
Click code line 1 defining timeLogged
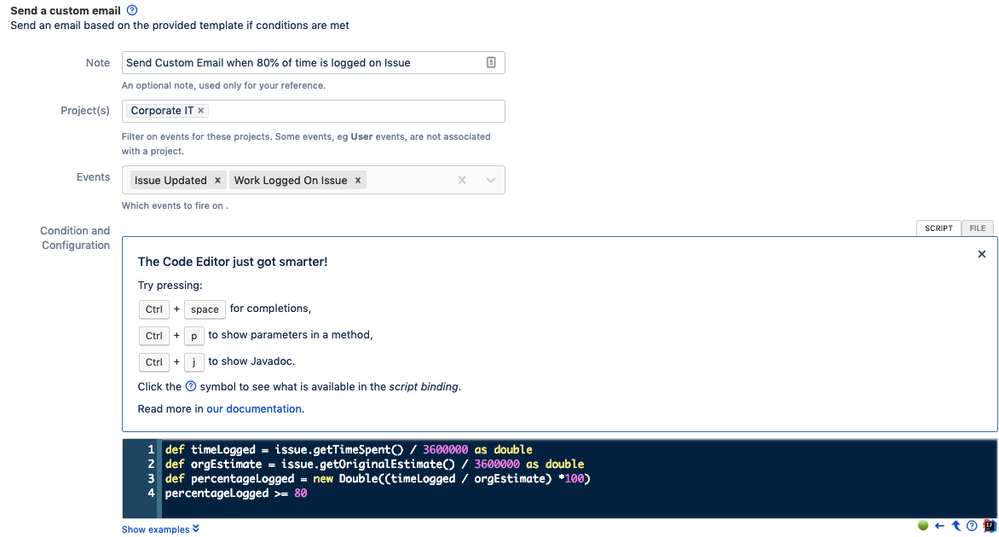(x=349, y=450)
